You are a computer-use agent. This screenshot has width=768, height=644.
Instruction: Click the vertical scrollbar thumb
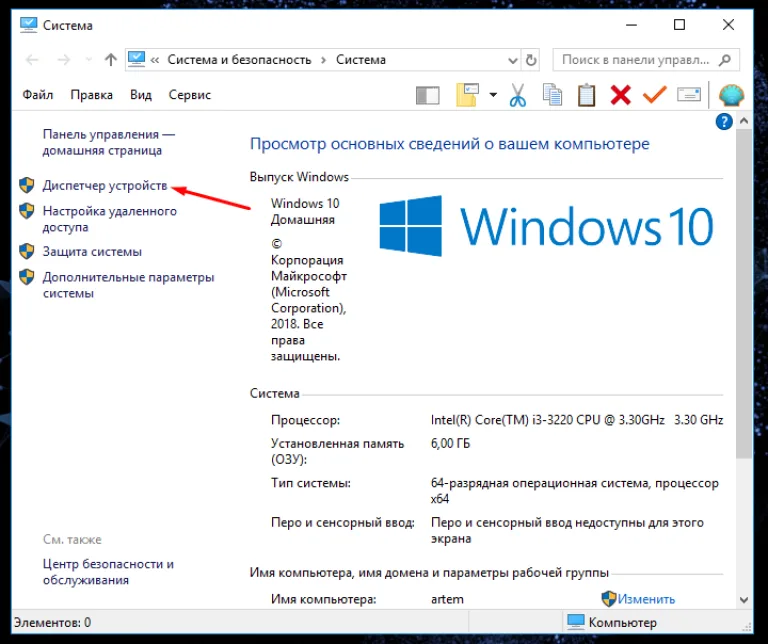(x=744, y=294)
